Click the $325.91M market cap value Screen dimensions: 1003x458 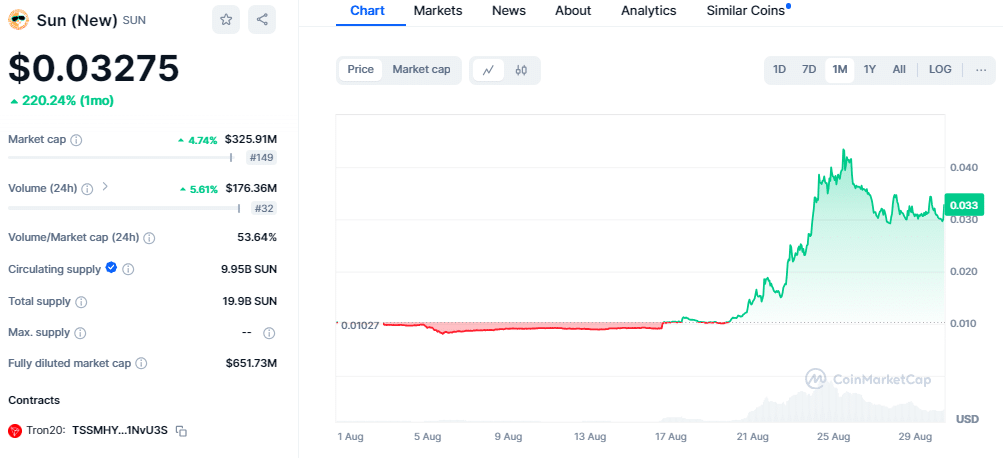coord(251,139)
